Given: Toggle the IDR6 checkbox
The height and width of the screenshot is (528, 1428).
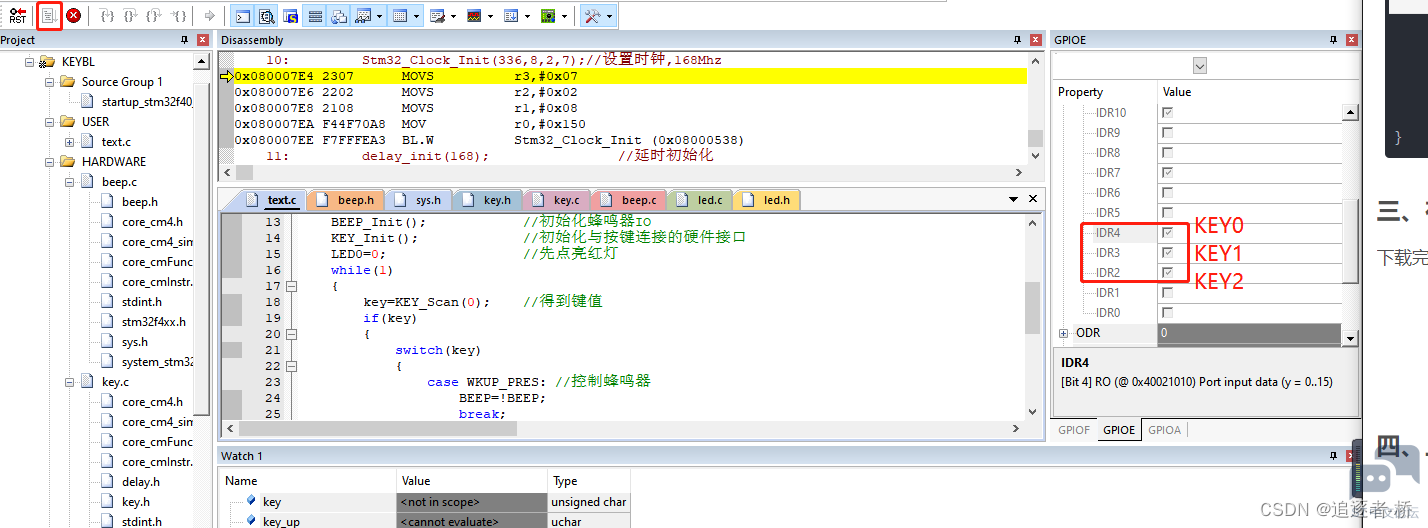Looking at the screenshot, I should pyautogui.click(x=1167, y=193).
